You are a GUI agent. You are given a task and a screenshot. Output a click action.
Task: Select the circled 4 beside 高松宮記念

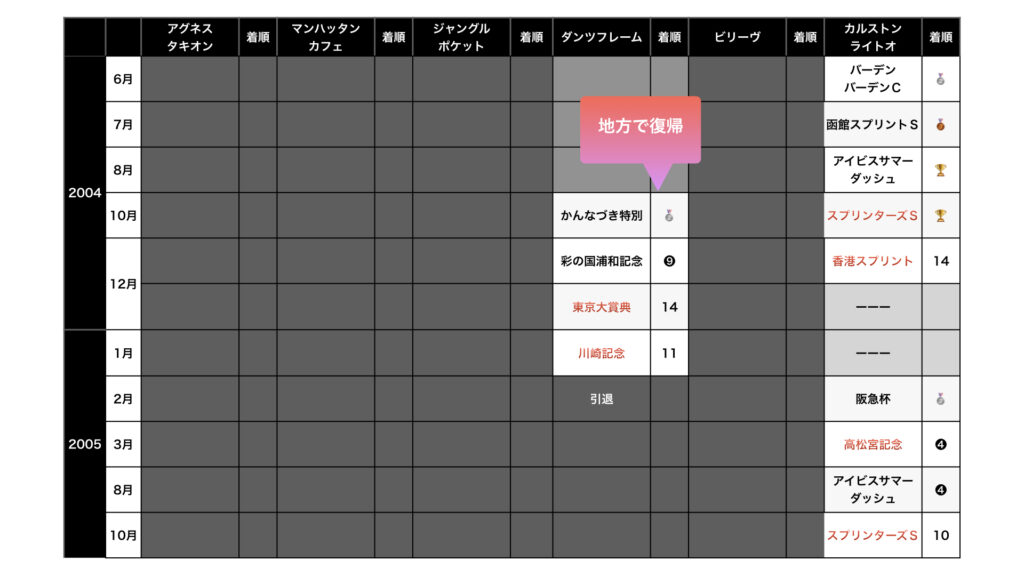coord(940,444)
